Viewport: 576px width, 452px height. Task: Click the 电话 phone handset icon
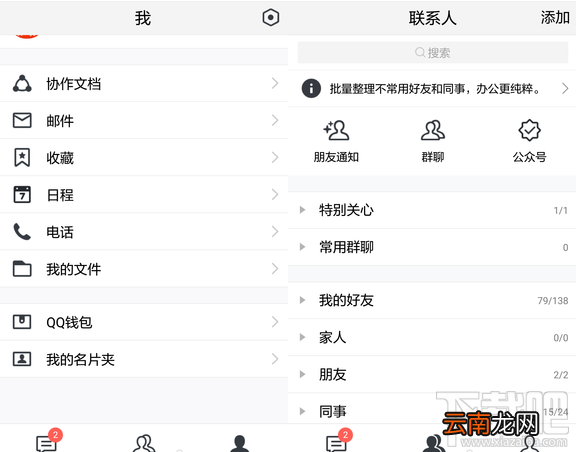click(x=22, y=232)
